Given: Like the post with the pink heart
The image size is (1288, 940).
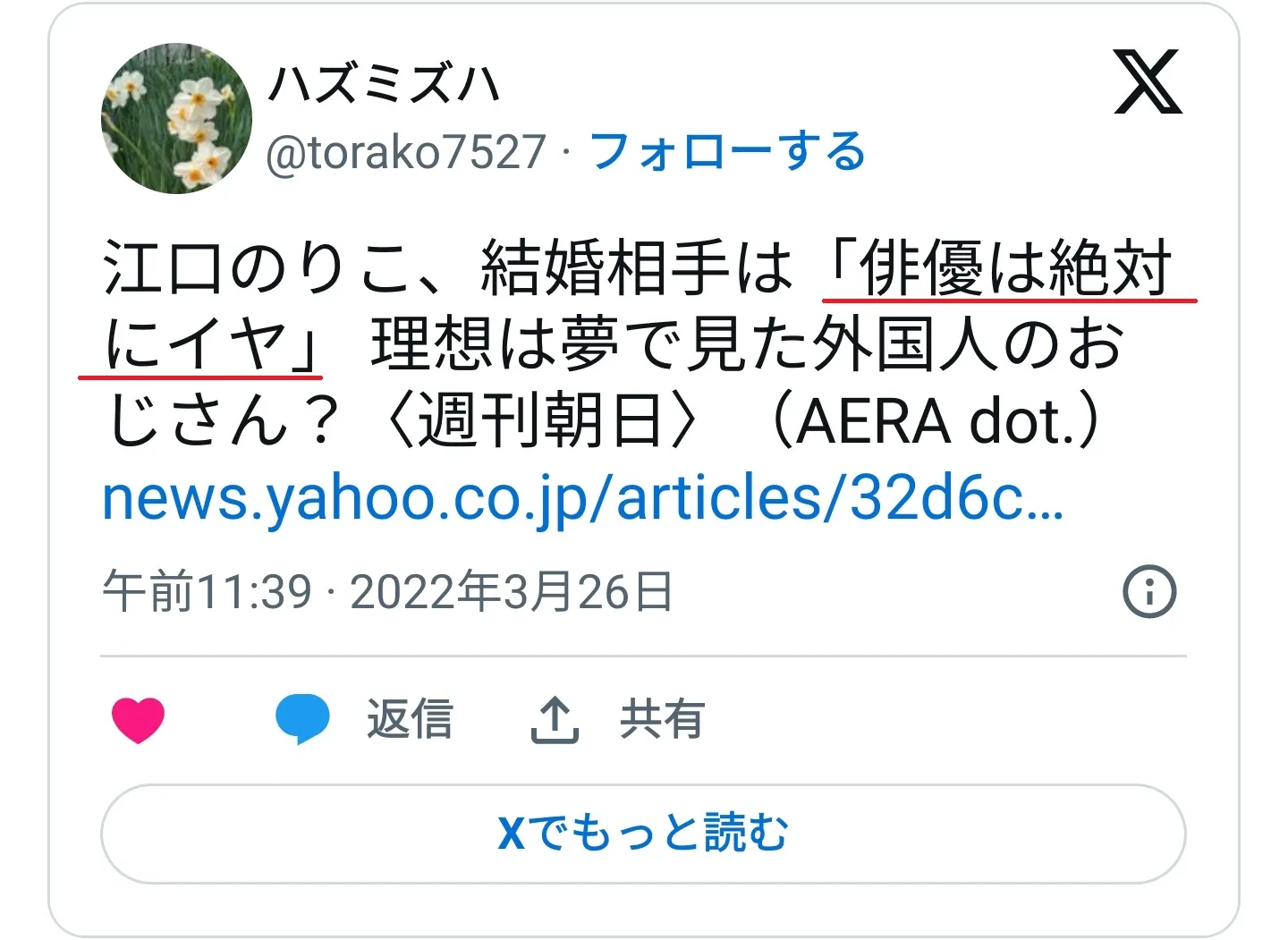Looking at the screenshot, I should (x=139, y=720).
